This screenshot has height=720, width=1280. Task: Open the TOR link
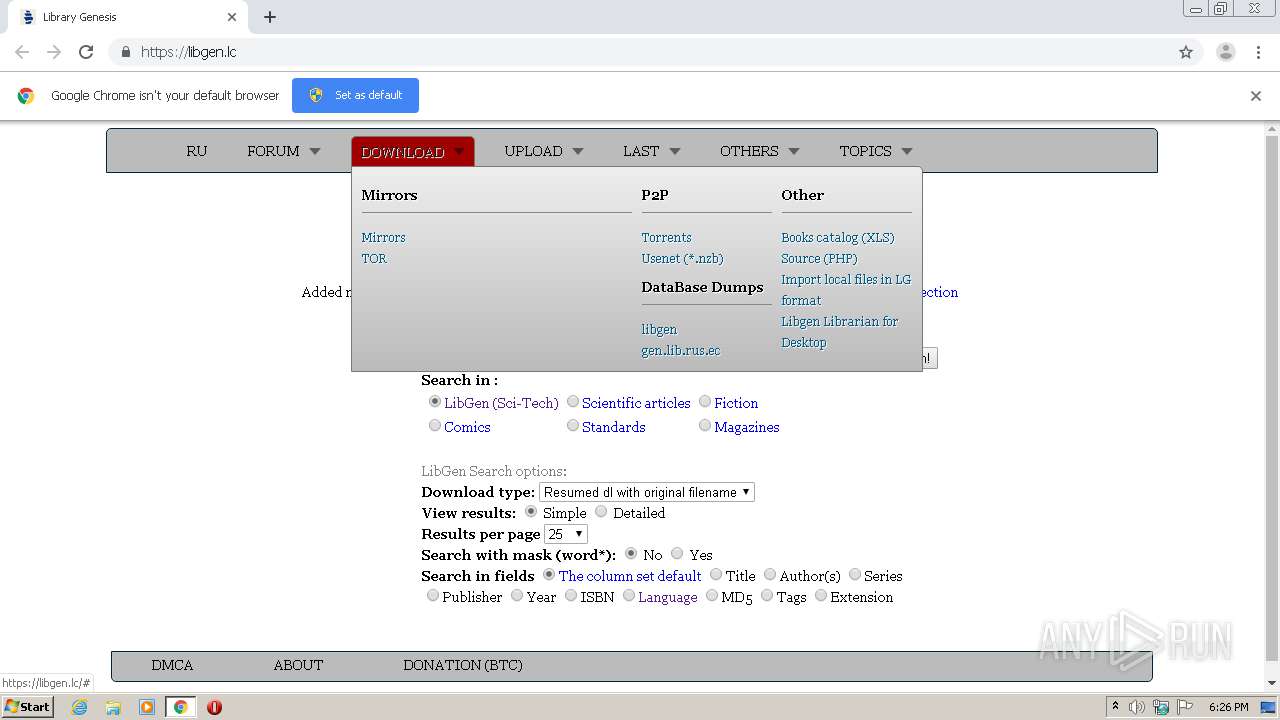(374, 258)
